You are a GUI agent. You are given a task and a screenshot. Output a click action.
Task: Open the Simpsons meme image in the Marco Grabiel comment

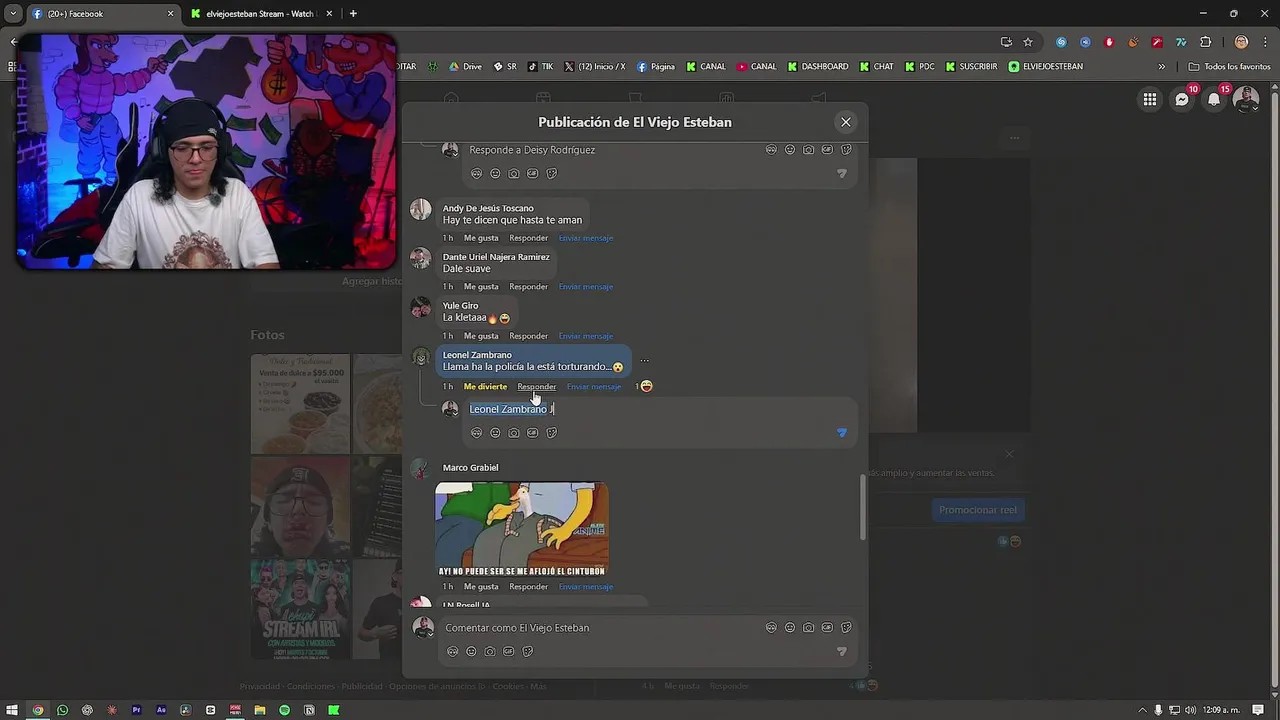click(x=521, y=529)
